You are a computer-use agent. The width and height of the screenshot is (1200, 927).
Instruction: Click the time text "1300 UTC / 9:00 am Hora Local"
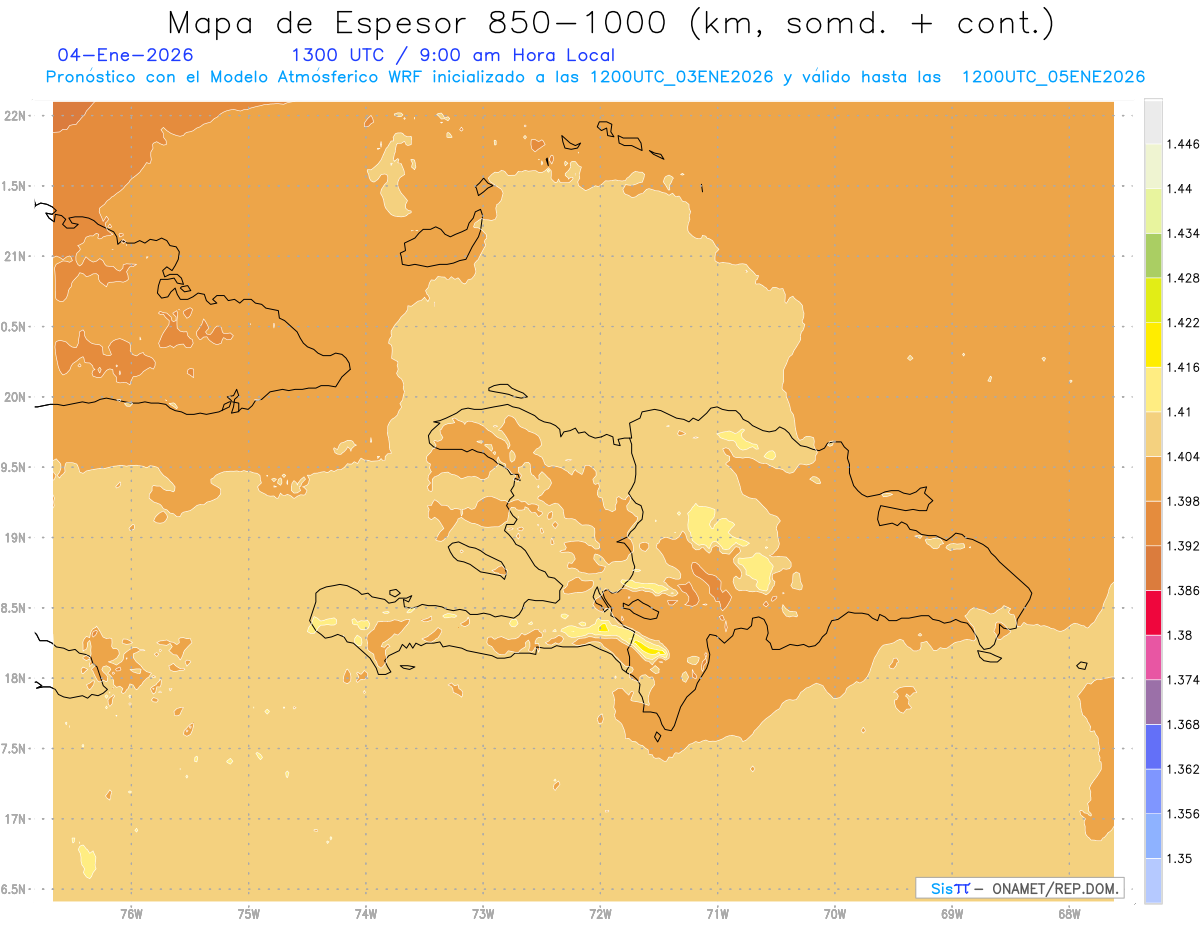pyautogui.click(x=453, y=56)
